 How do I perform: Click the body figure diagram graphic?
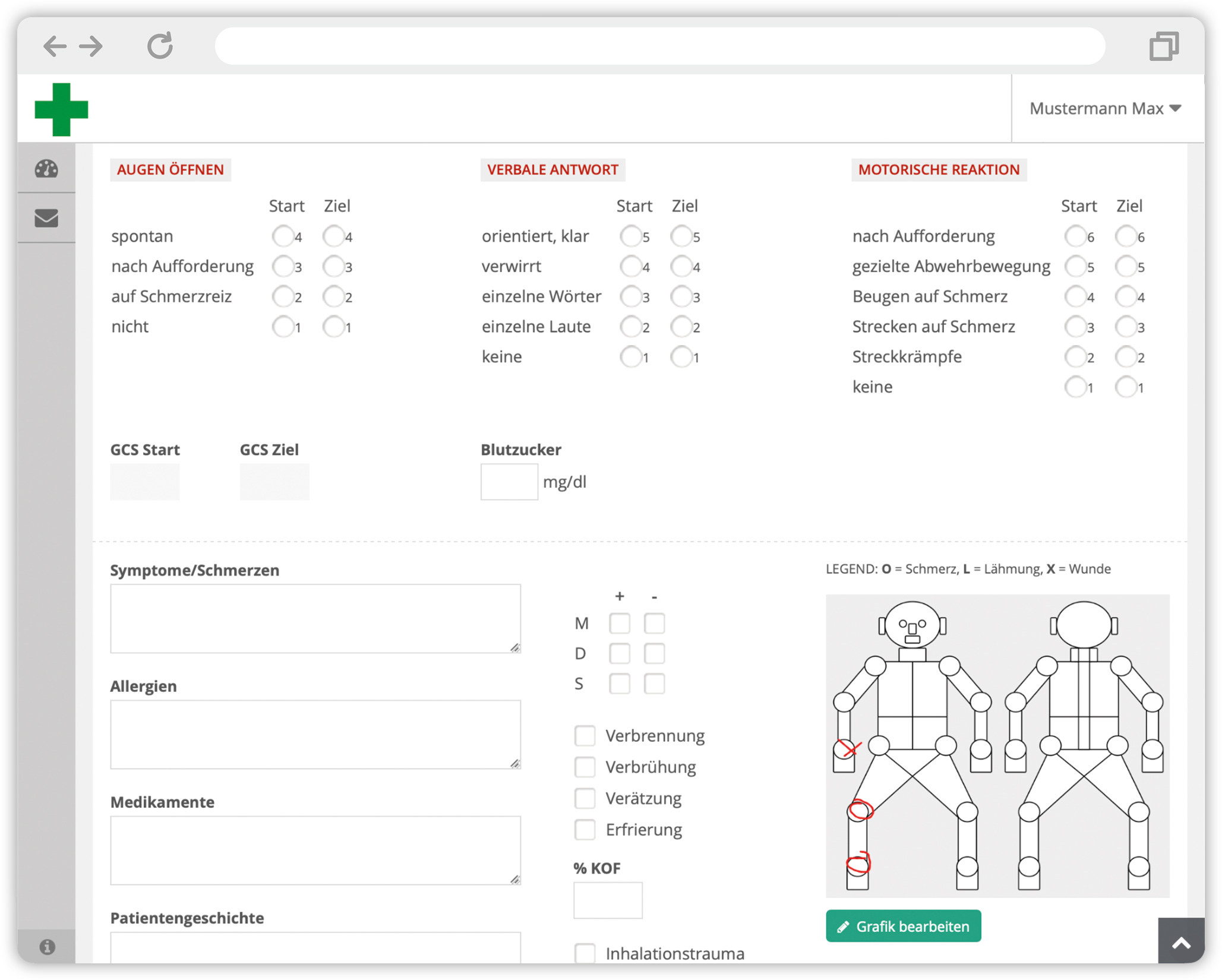[997, 745]
